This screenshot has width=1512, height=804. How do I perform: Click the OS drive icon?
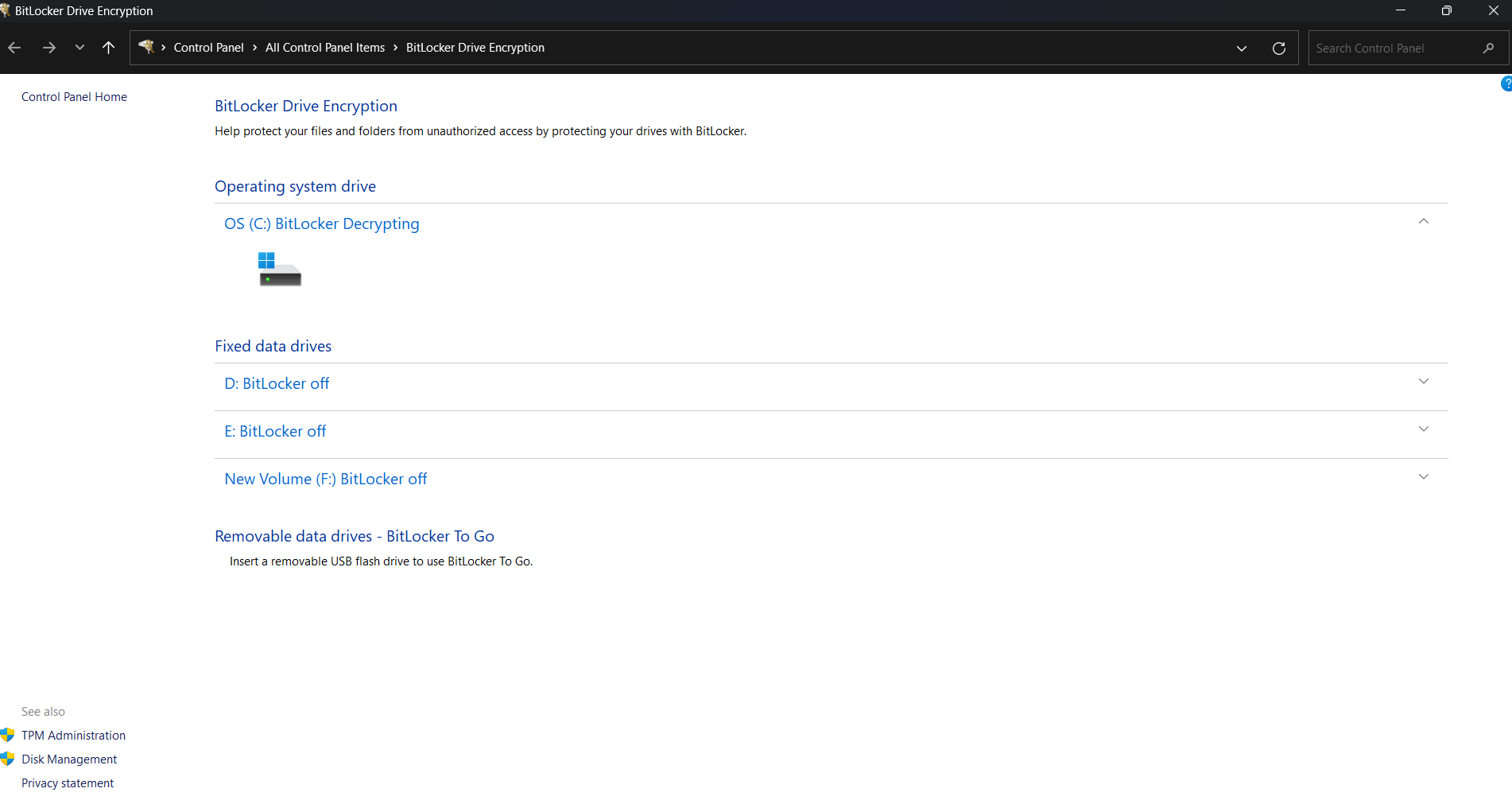pyautogui.click(x=279, y=269)
